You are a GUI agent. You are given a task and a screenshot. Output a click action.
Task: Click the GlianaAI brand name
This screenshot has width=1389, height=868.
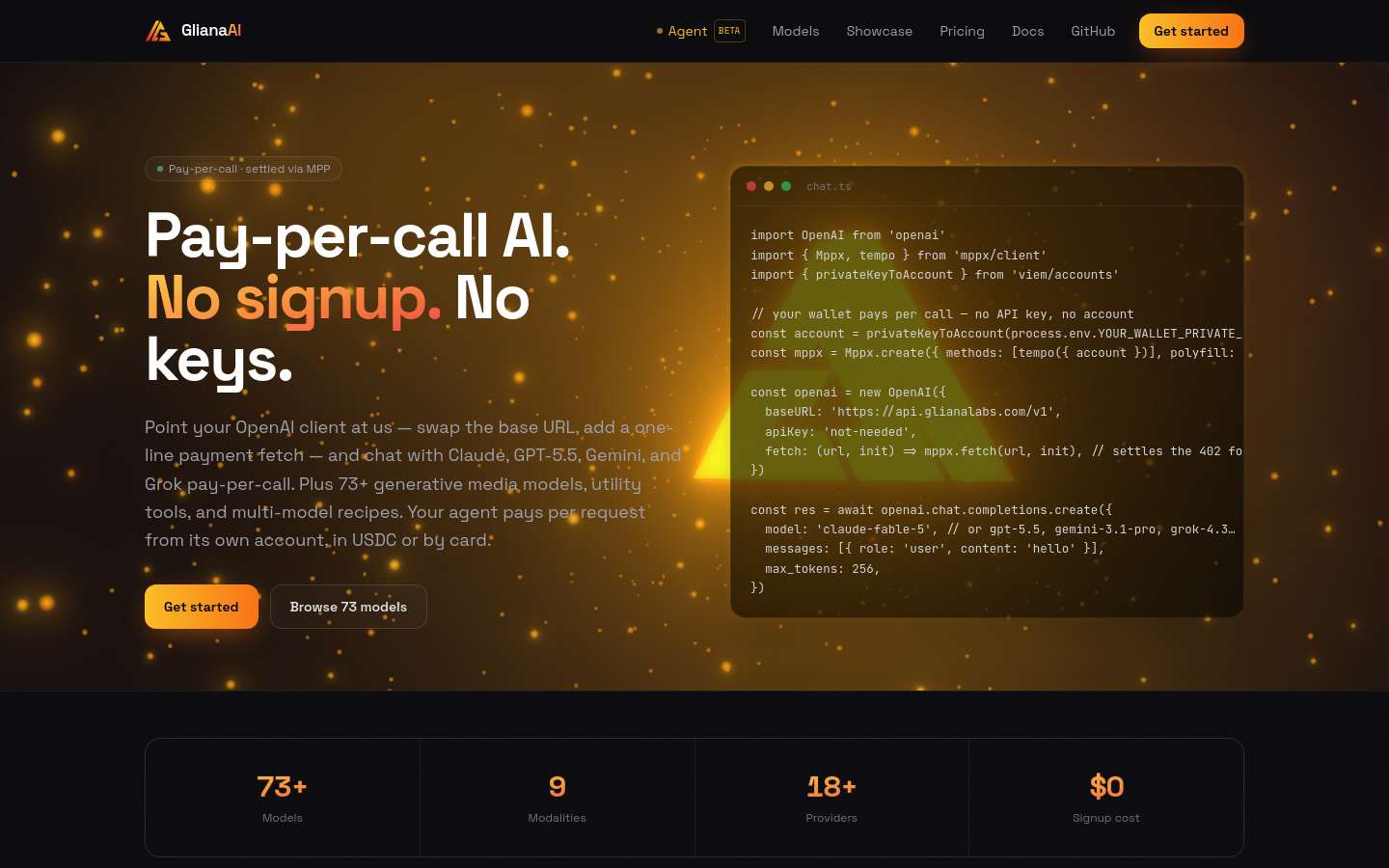[211, 31]
